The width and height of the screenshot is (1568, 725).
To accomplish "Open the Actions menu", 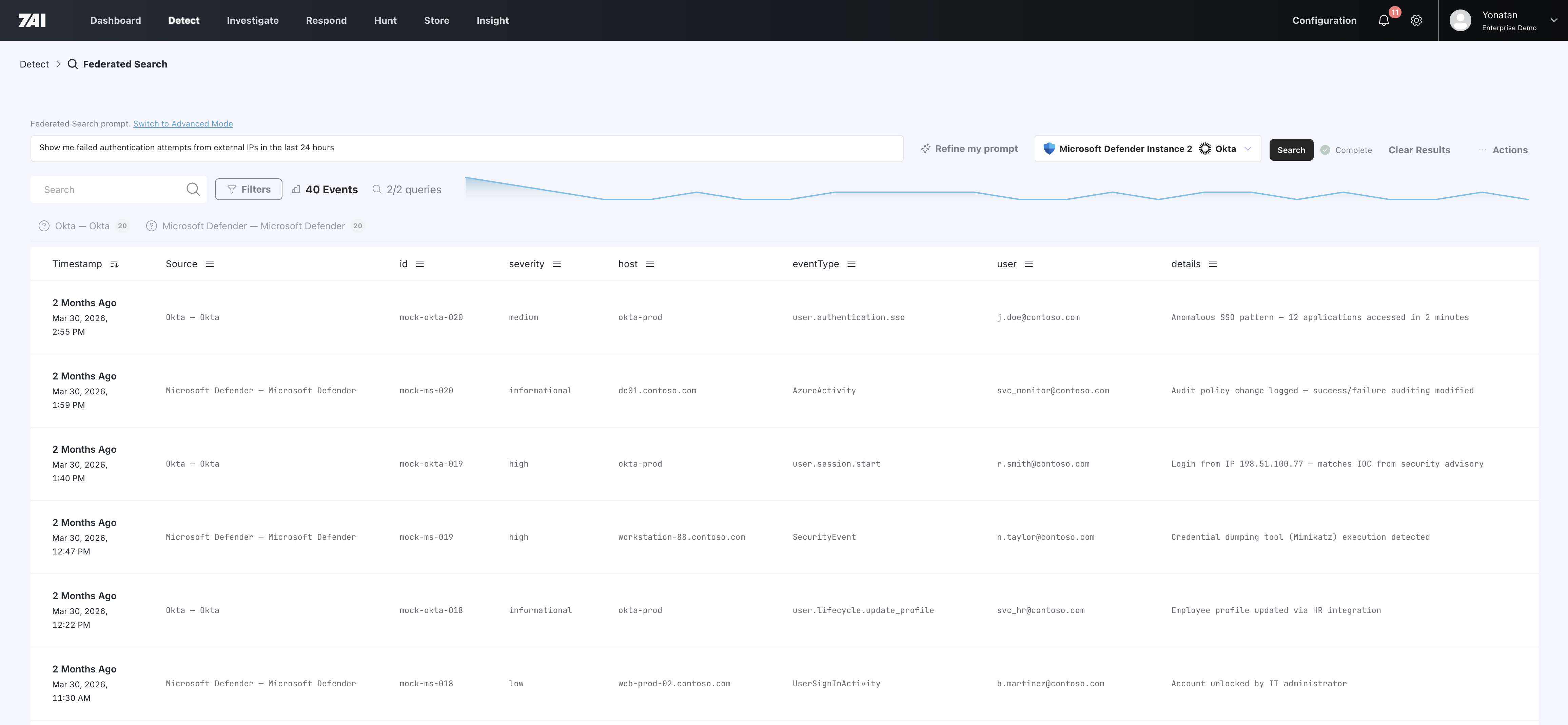I will (x=1503, y=150).
